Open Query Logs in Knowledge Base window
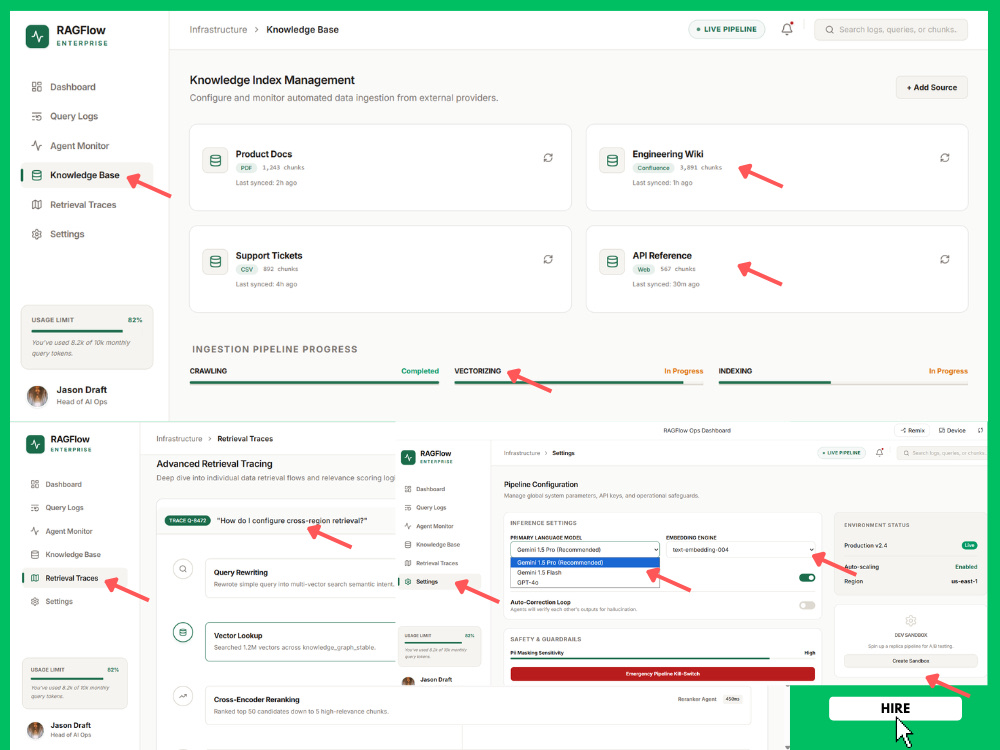1000x750 pixels. [74, 116]
